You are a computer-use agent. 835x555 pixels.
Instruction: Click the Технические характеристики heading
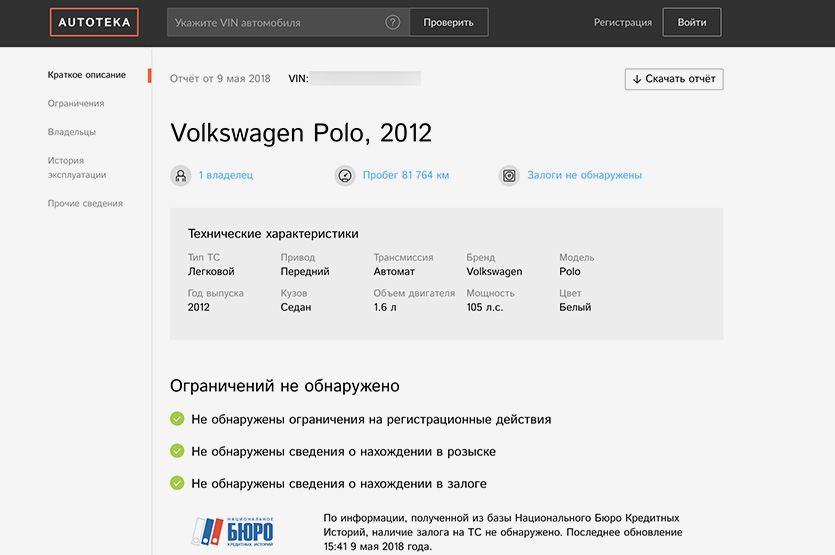click(x=273, y=234)
